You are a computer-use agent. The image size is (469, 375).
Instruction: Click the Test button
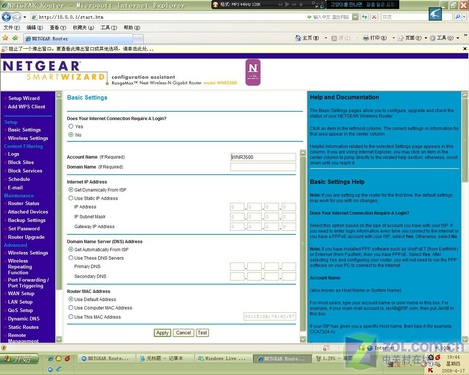202,333
